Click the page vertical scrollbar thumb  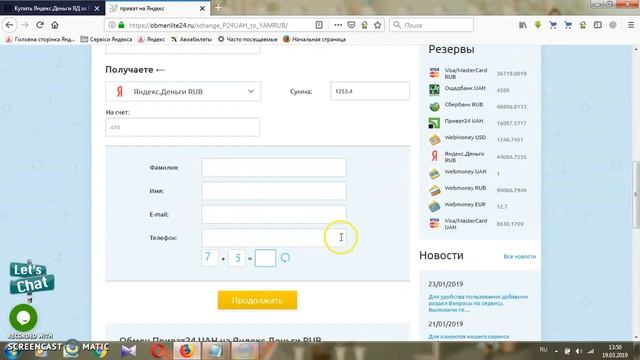[636, 194]
